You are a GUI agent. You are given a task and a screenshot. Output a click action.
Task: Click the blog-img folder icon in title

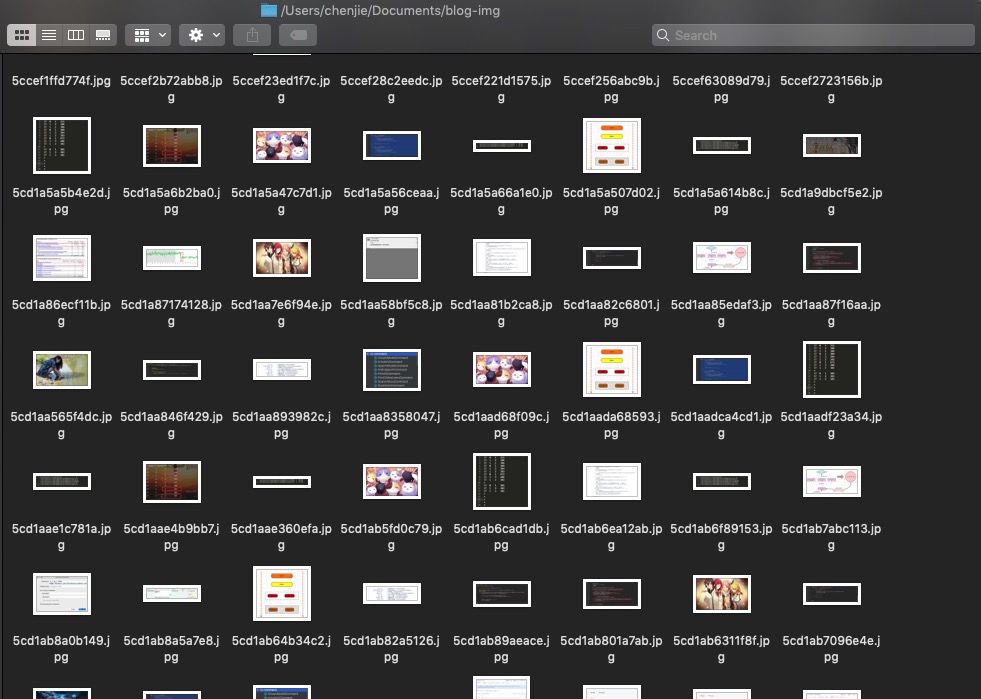tap(268, 10)
